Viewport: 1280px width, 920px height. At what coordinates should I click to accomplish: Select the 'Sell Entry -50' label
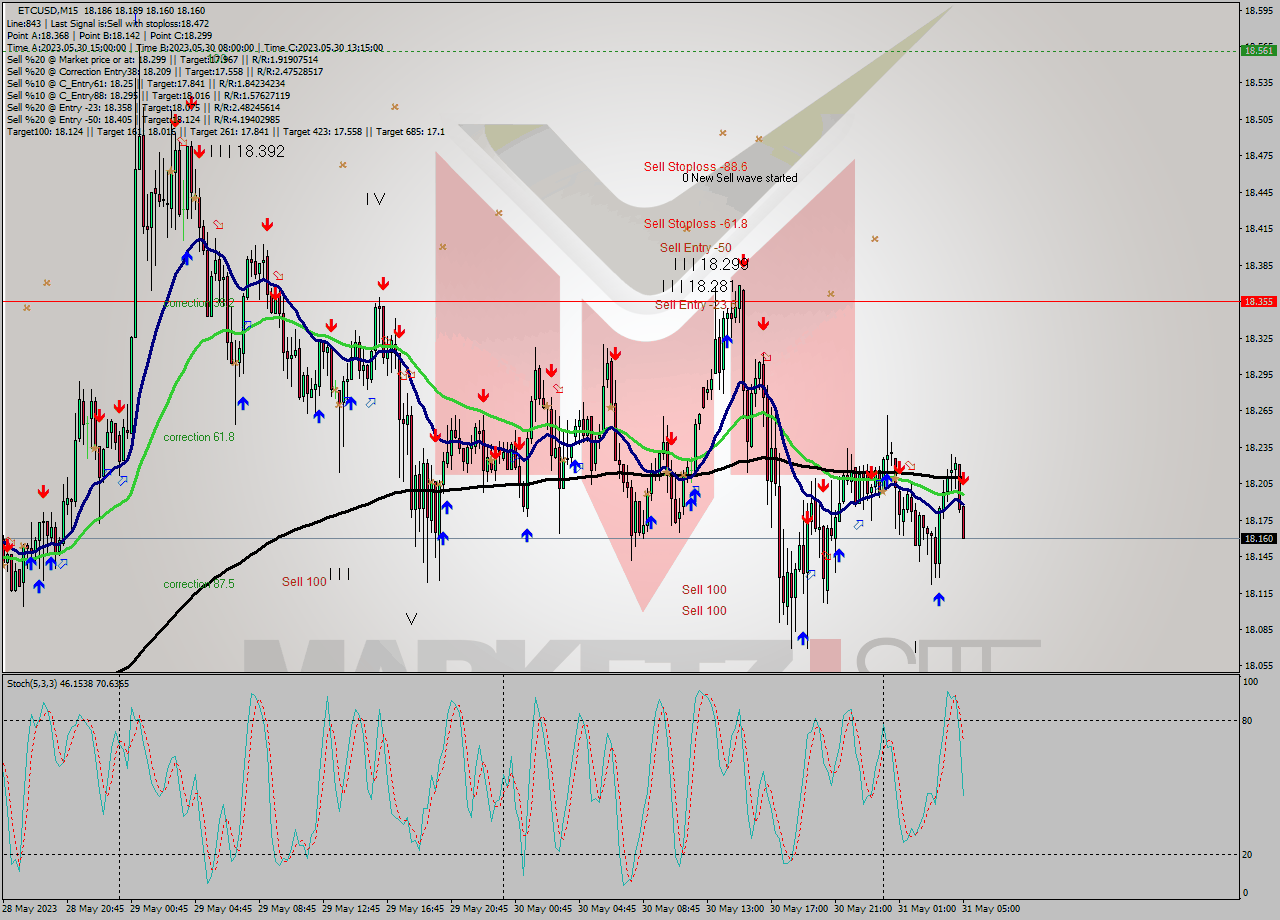coord(695,248)
